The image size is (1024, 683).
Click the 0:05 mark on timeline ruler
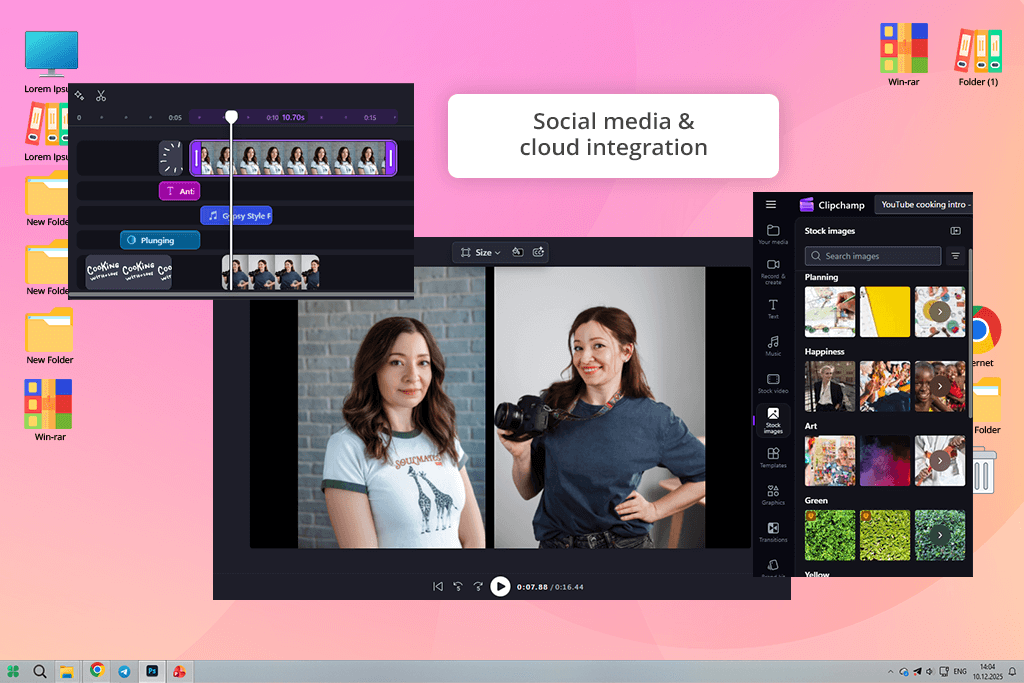point(175,118)
